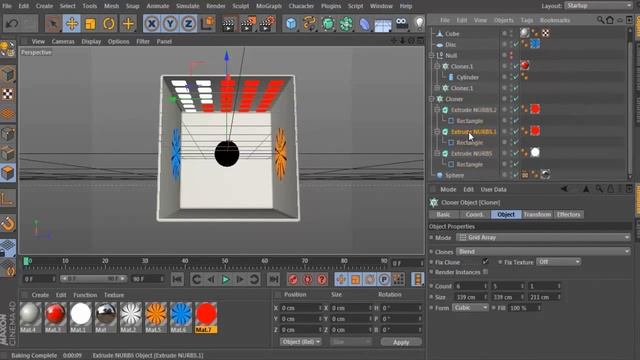The height and width of the screenshot is (360, 640).
Task: Open the Form Cubic dropdown
Action: click(x=470, y=307)
